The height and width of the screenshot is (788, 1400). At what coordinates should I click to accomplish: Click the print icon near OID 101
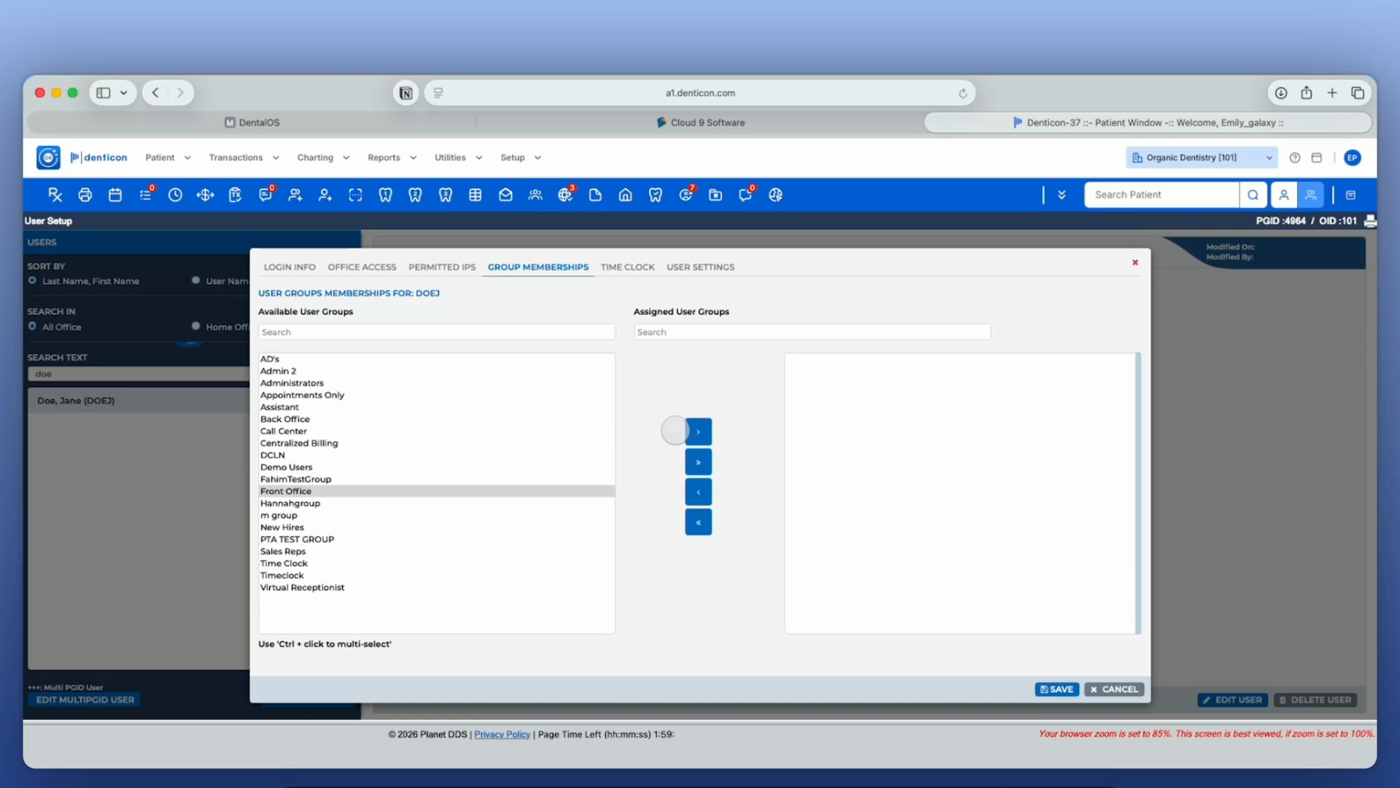pyautogui.click(x=1370, y=221)
